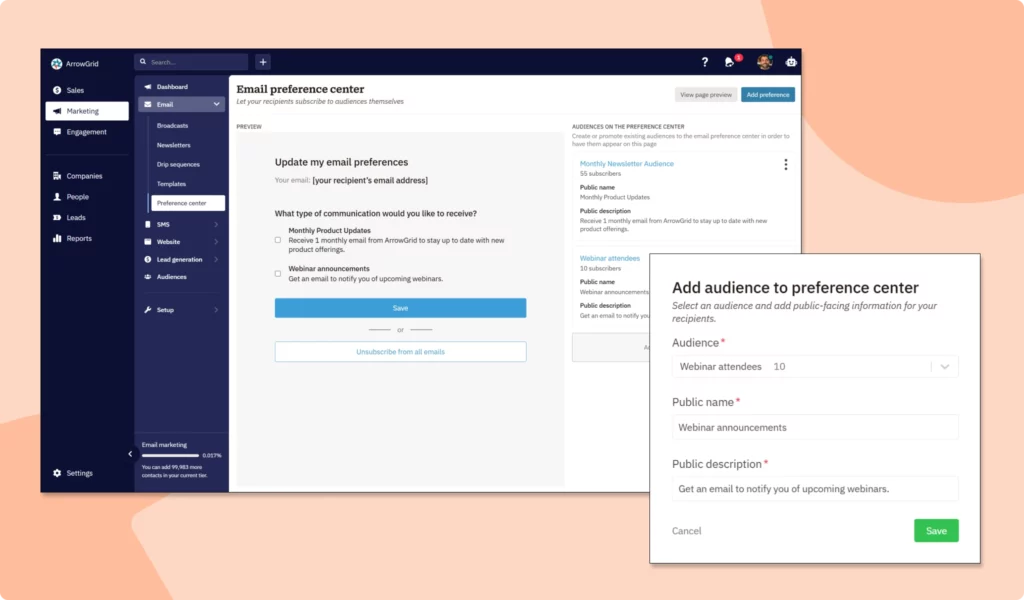The image size is (1024, 600).
Task: Collapse the sidebar with the arrow icon
Action: (x=130, y=454)
